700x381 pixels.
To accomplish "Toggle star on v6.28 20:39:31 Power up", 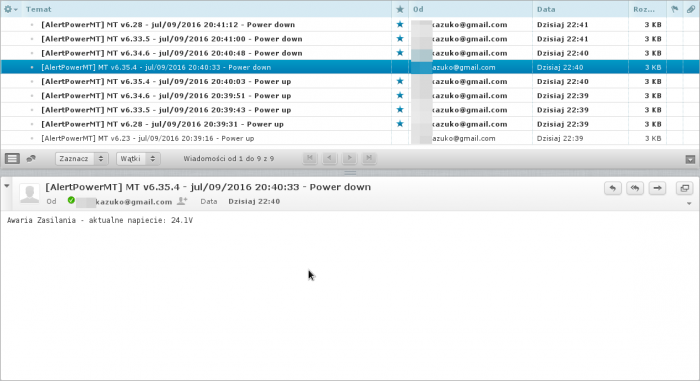I will point(400,124).
